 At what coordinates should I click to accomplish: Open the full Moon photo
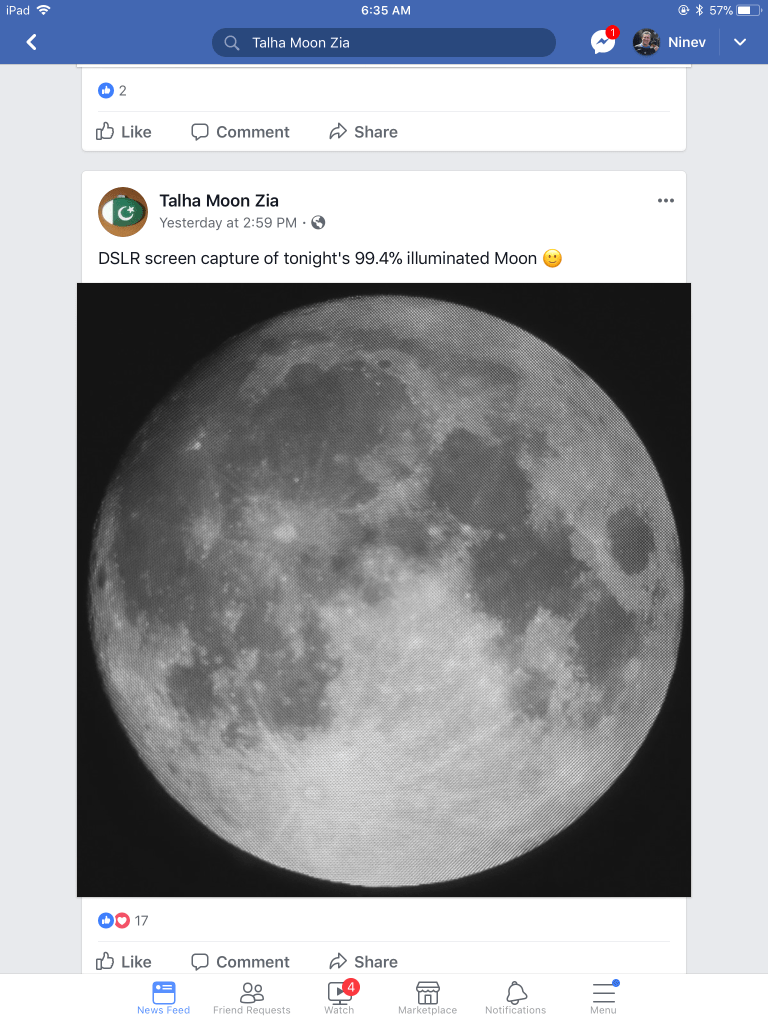pyautogui.click(x=384, y=590)
